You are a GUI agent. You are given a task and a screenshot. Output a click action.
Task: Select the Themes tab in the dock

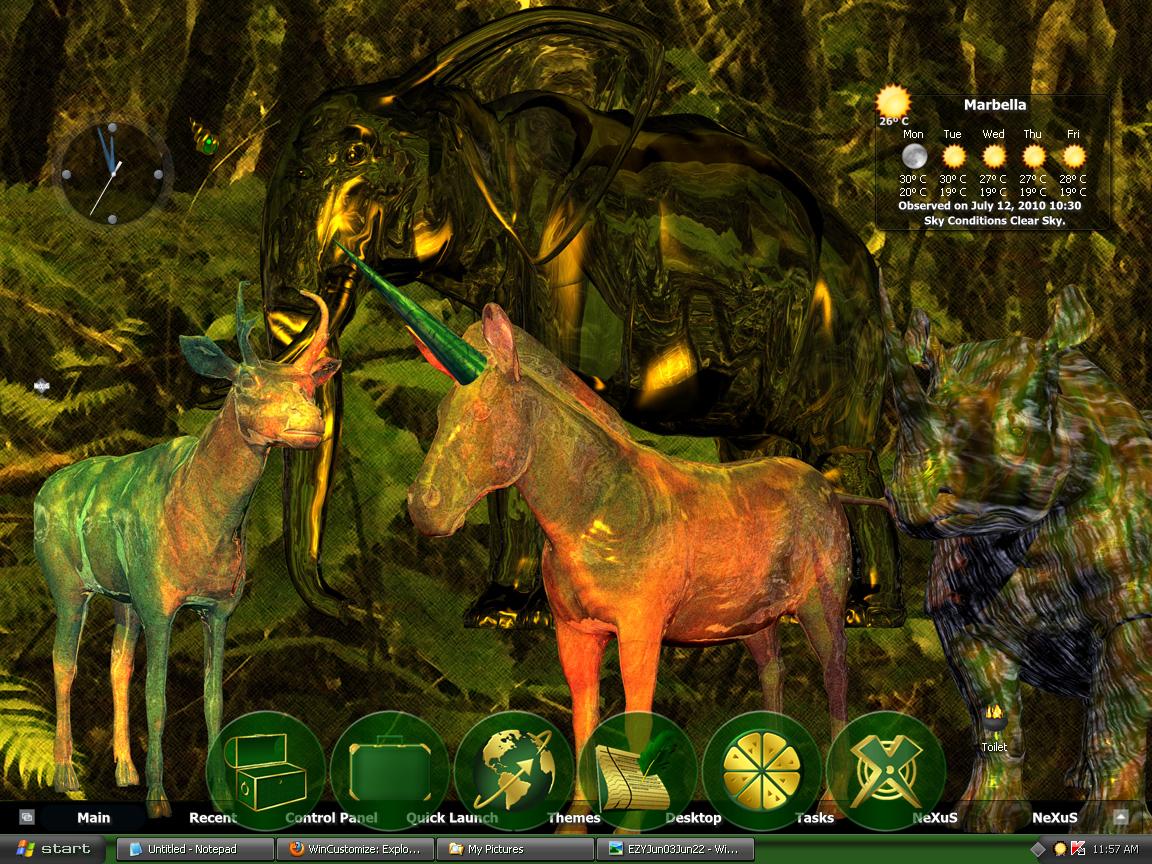pos(574,817)
